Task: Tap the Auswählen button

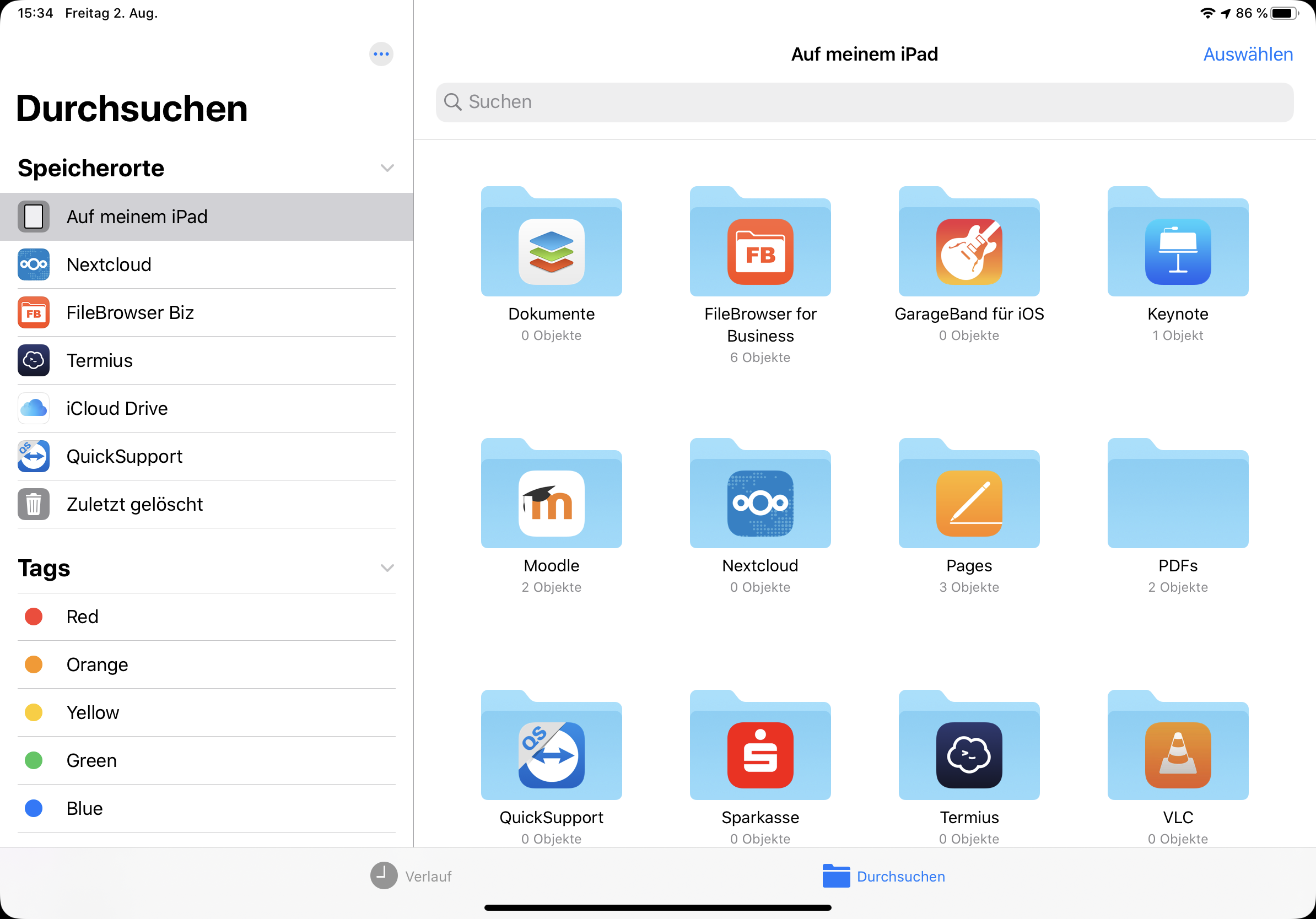Action: (1247, 55)
